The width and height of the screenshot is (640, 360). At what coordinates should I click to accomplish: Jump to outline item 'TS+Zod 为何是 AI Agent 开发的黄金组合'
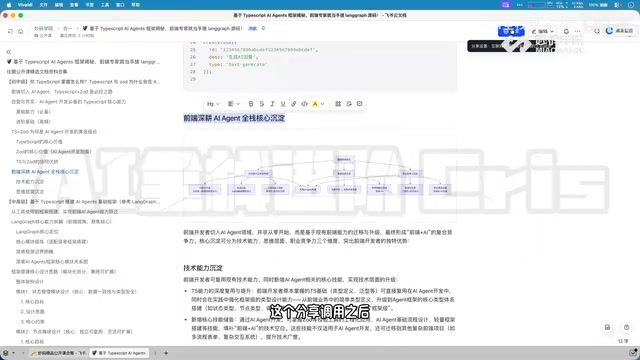[x=54, y=132]
